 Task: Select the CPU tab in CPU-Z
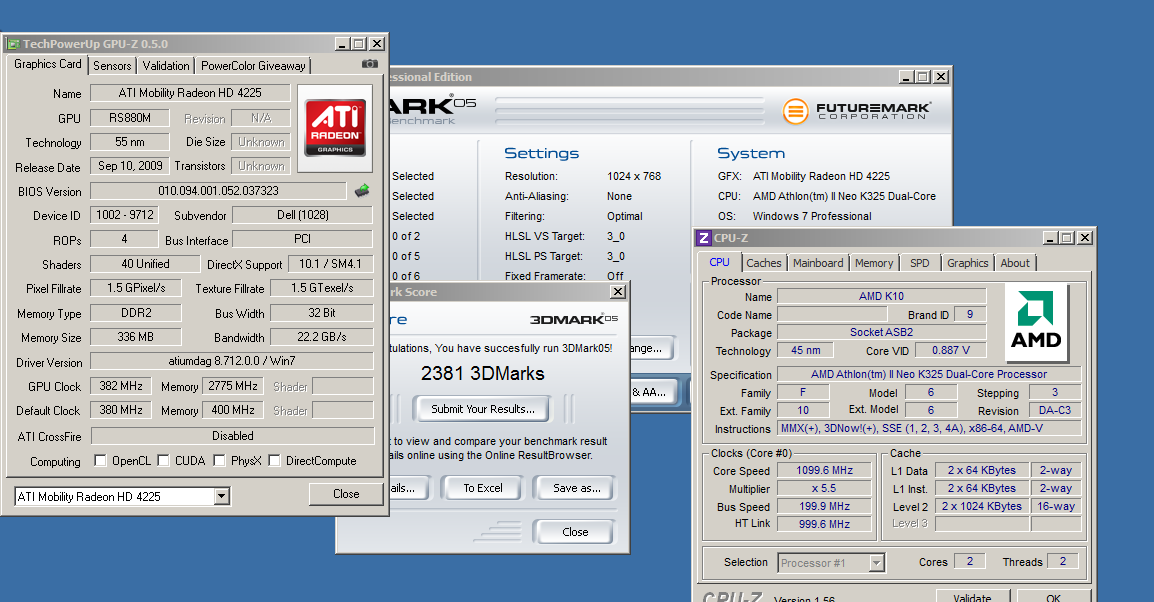719,262
